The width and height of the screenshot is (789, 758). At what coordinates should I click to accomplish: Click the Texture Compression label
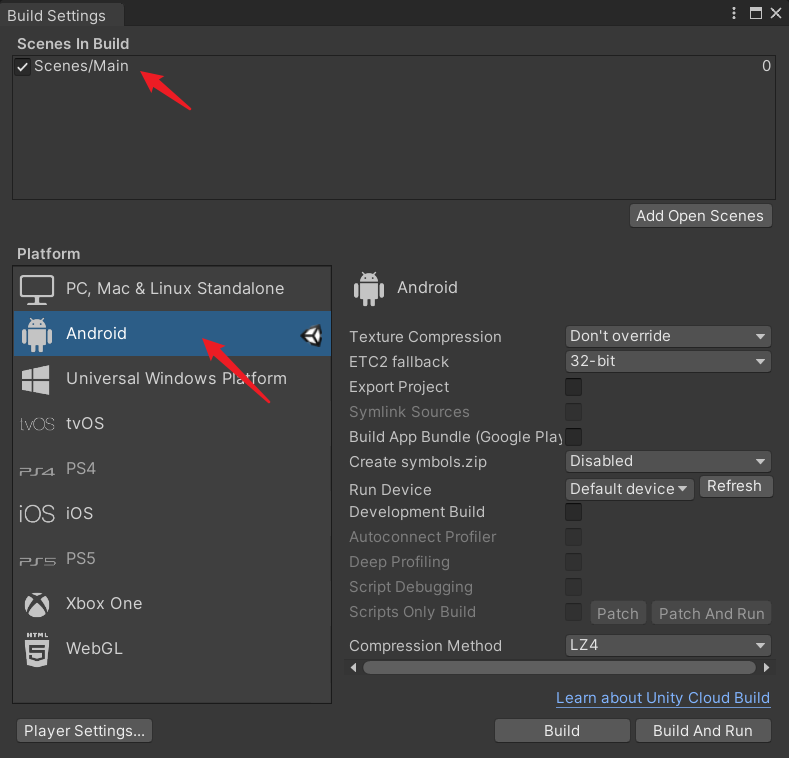click(425, 337)
